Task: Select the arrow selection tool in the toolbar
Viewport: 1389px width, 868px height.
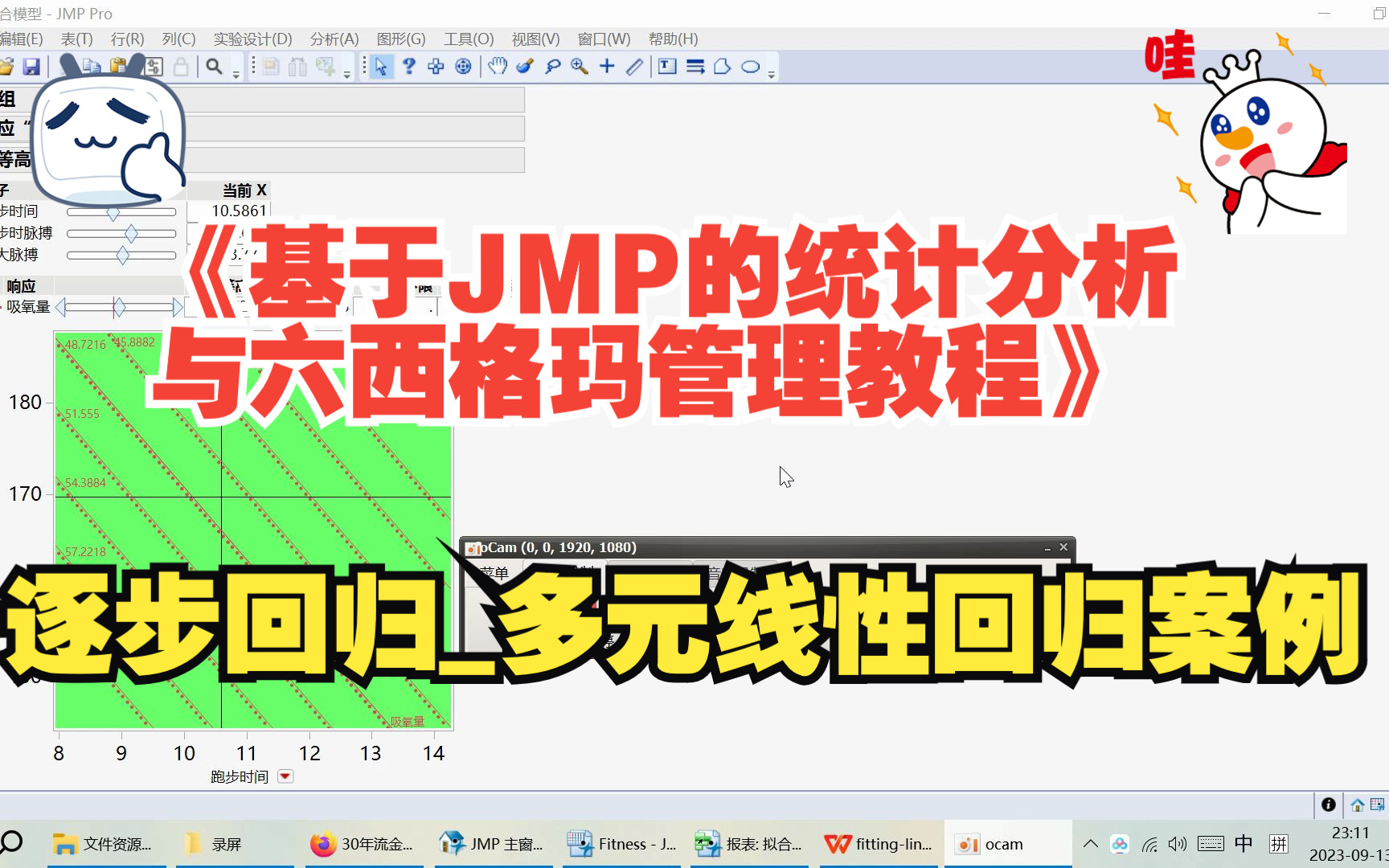Action: tap(379, 67)
